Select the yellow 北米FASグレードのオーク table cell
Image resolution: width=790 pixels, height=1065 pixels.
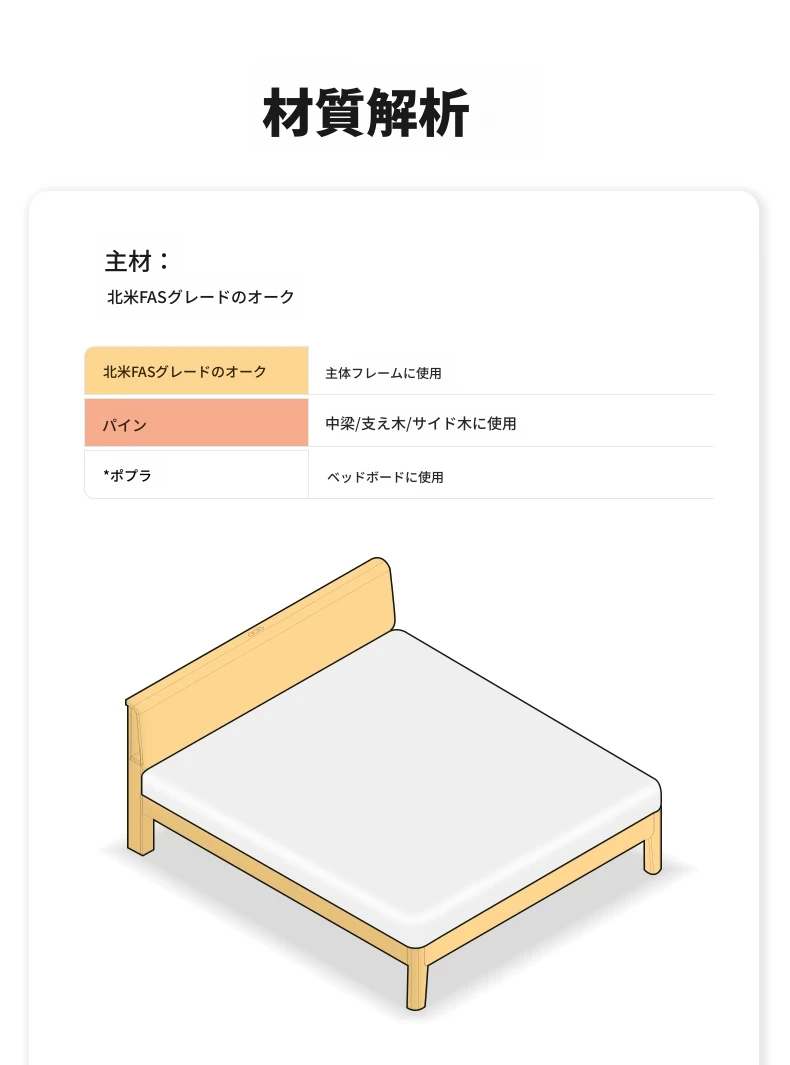[x=196, y=370]
